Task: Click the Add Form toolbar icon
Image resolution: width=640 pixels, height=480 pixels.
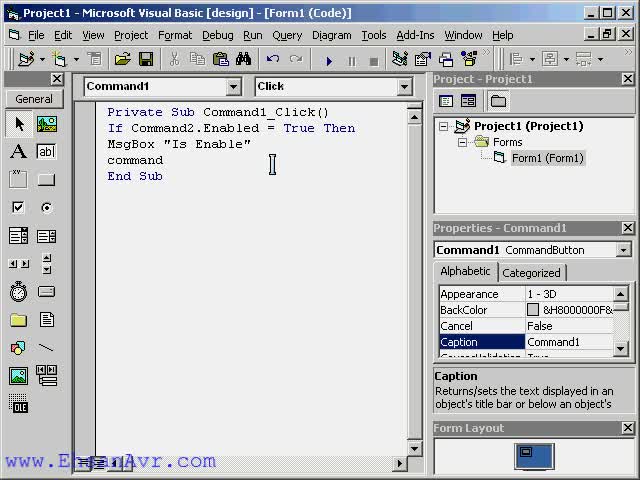Action: click(x=60, y=60)
